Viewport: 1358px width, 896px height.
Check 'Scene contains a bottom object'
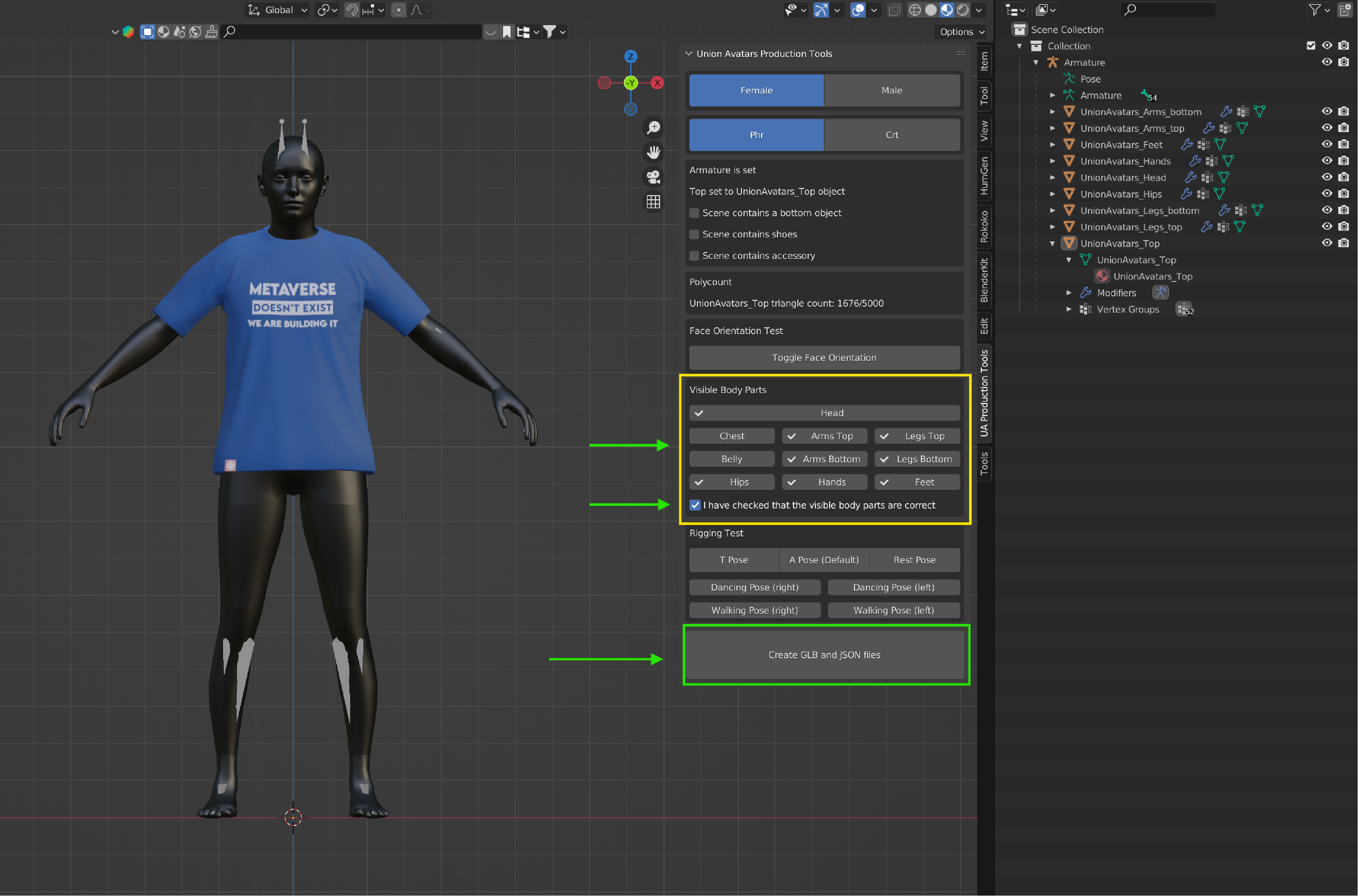pos(694,213)
